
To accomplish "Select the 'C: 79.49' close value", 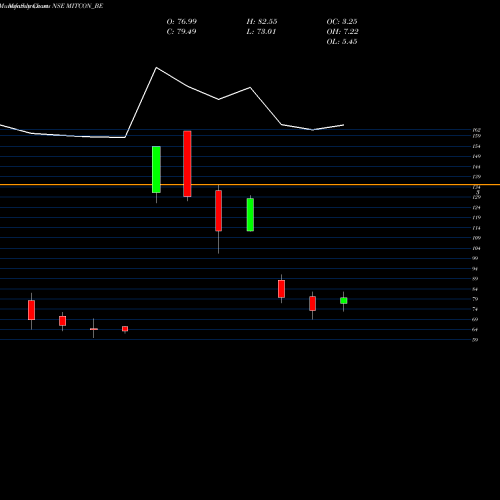I will click(181, 32).
